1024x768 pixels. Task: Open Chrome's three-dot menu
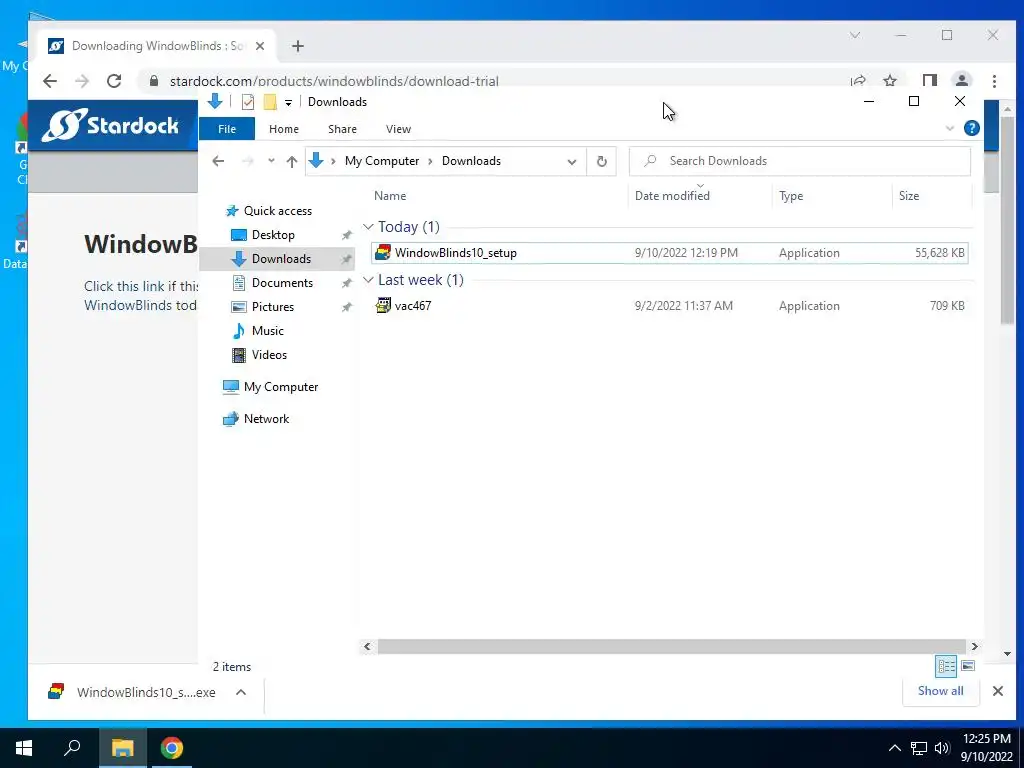[x=994, y=81]
